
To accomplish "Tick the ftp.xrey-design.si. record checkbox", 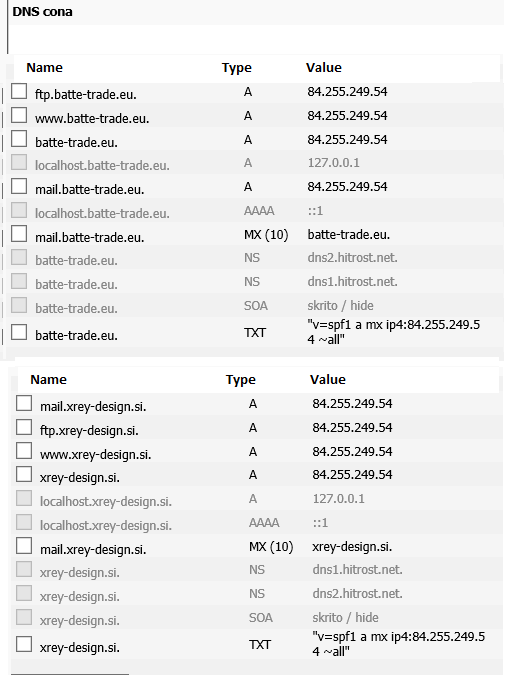I will pyautogui.click(x=24, y=428).
